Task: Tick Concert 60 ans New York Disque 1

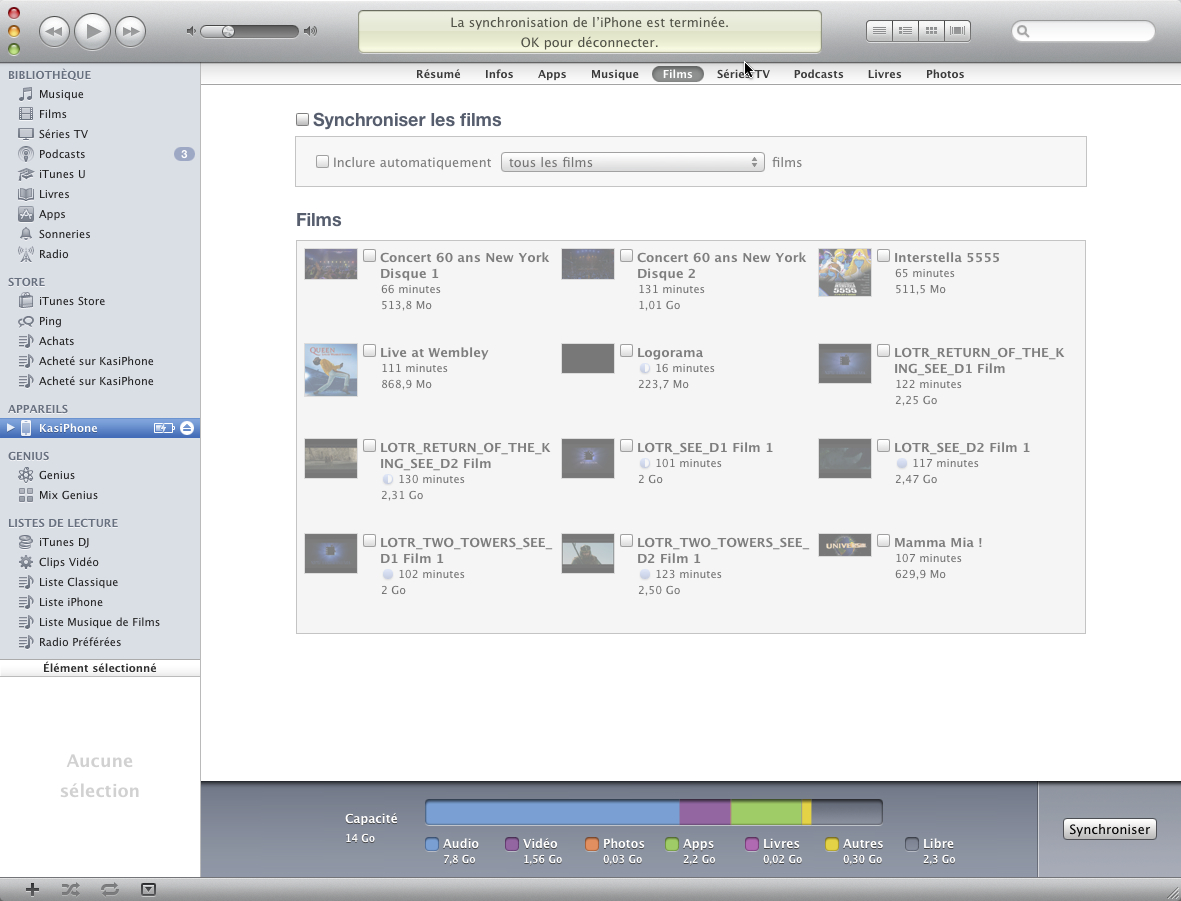Action: [369, 256]
